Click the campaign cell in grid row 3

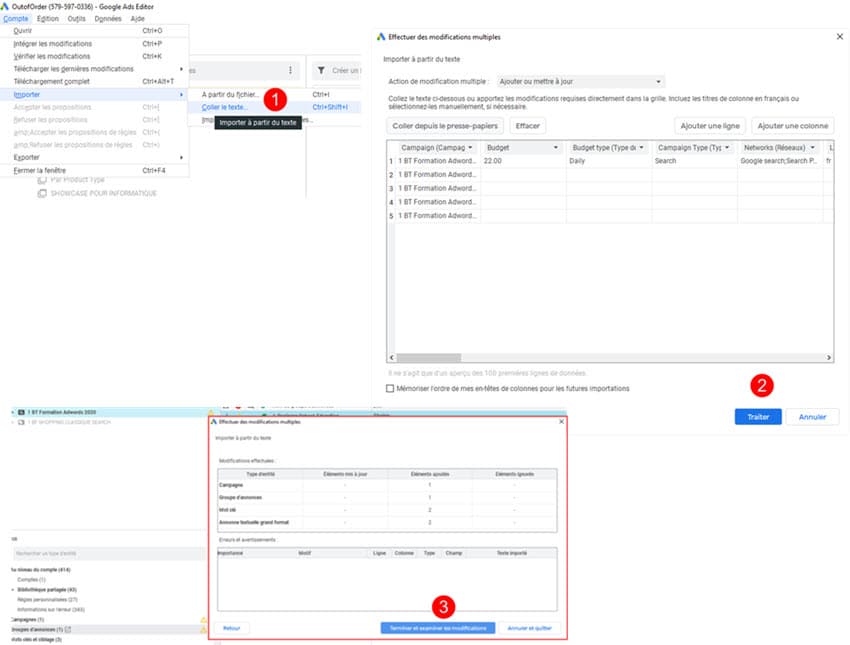point(438,189)
